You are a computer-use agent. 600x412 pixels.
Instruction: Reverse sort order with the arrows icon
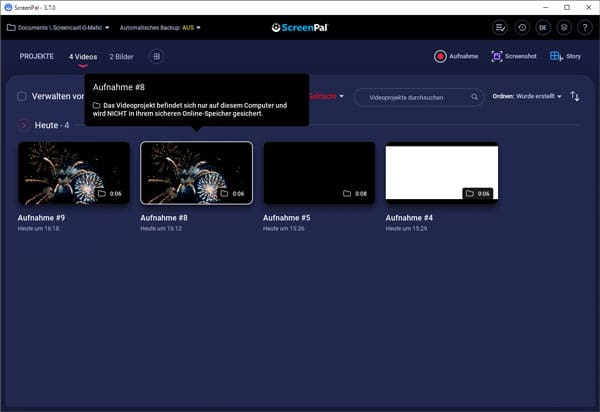pyautogui.click(x=575, y=96)
